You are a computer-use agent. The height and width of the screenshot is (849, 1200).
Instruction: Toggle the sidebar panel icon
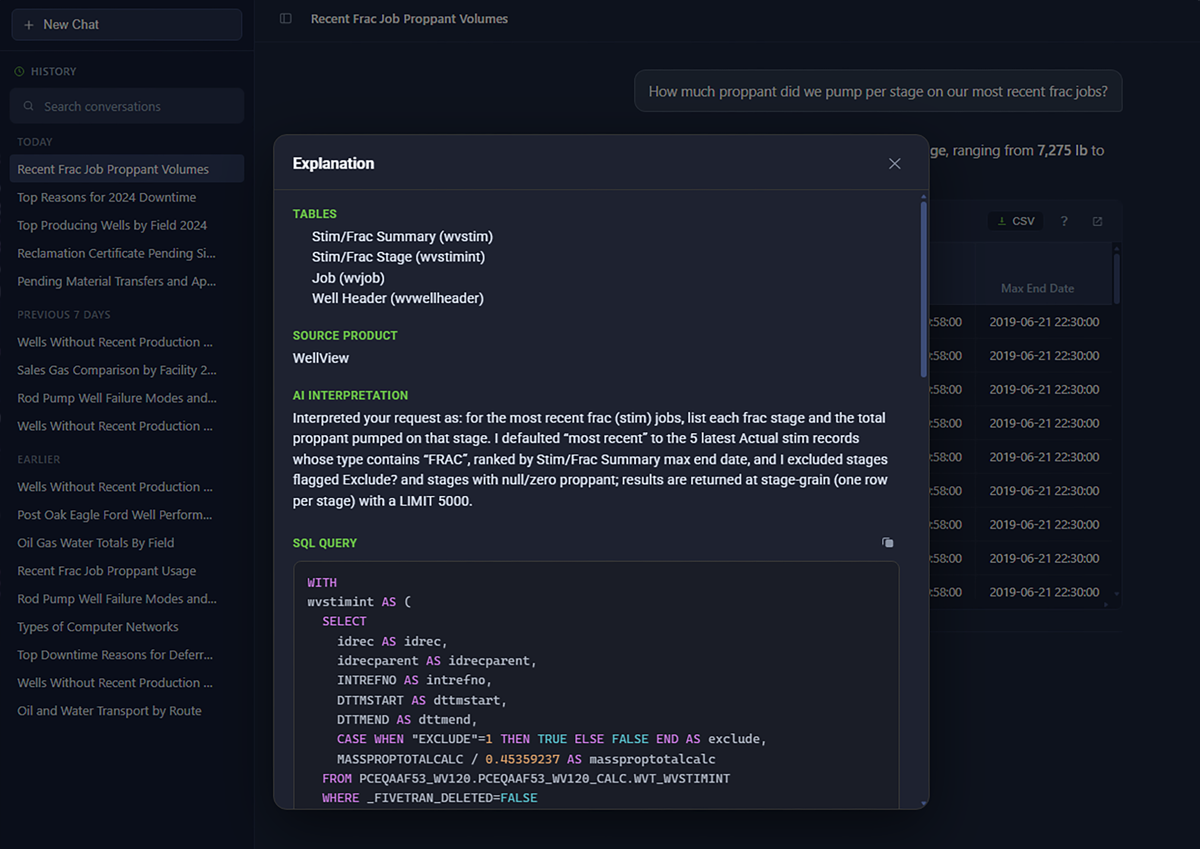coord(286,19)
